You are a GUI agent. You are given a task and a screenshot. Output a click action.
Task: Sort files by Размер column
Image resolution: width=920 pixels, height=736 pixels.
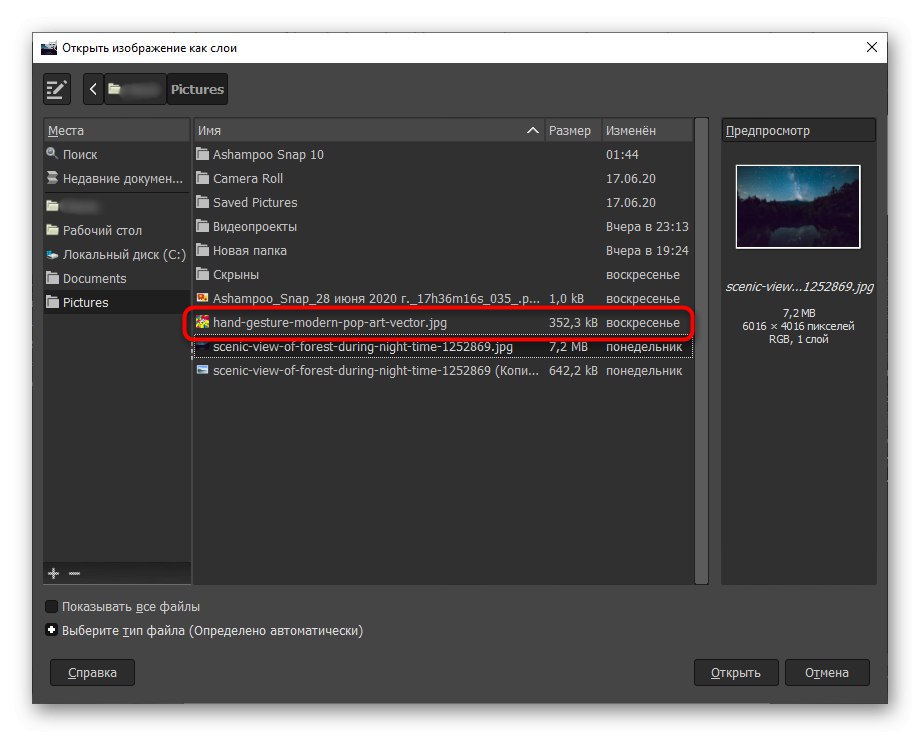click(572, 130)
